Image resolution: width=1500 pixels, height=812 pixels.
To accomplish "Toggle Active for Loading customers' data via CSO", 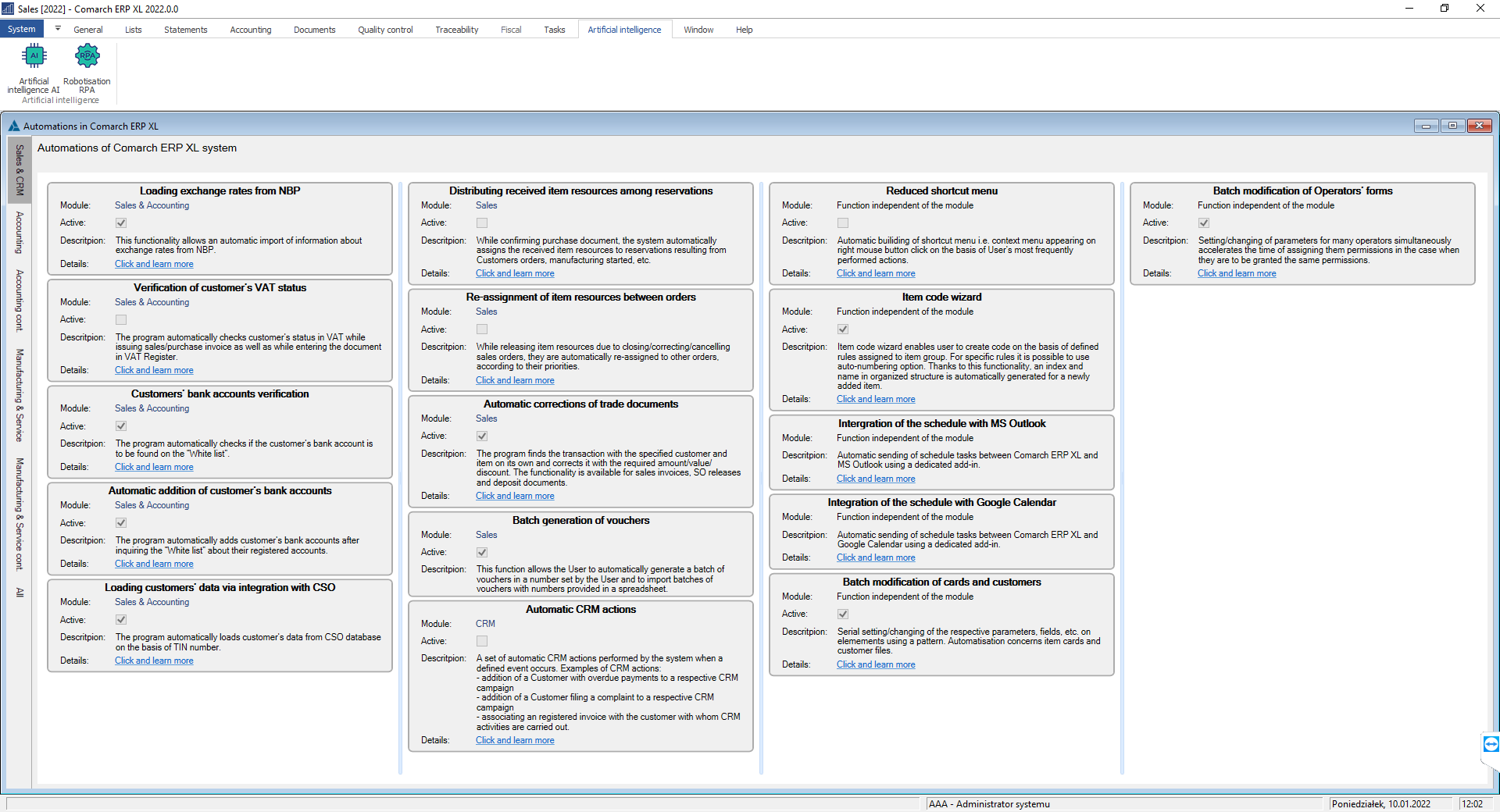I will pyautogui.click(x=121, y=620).
